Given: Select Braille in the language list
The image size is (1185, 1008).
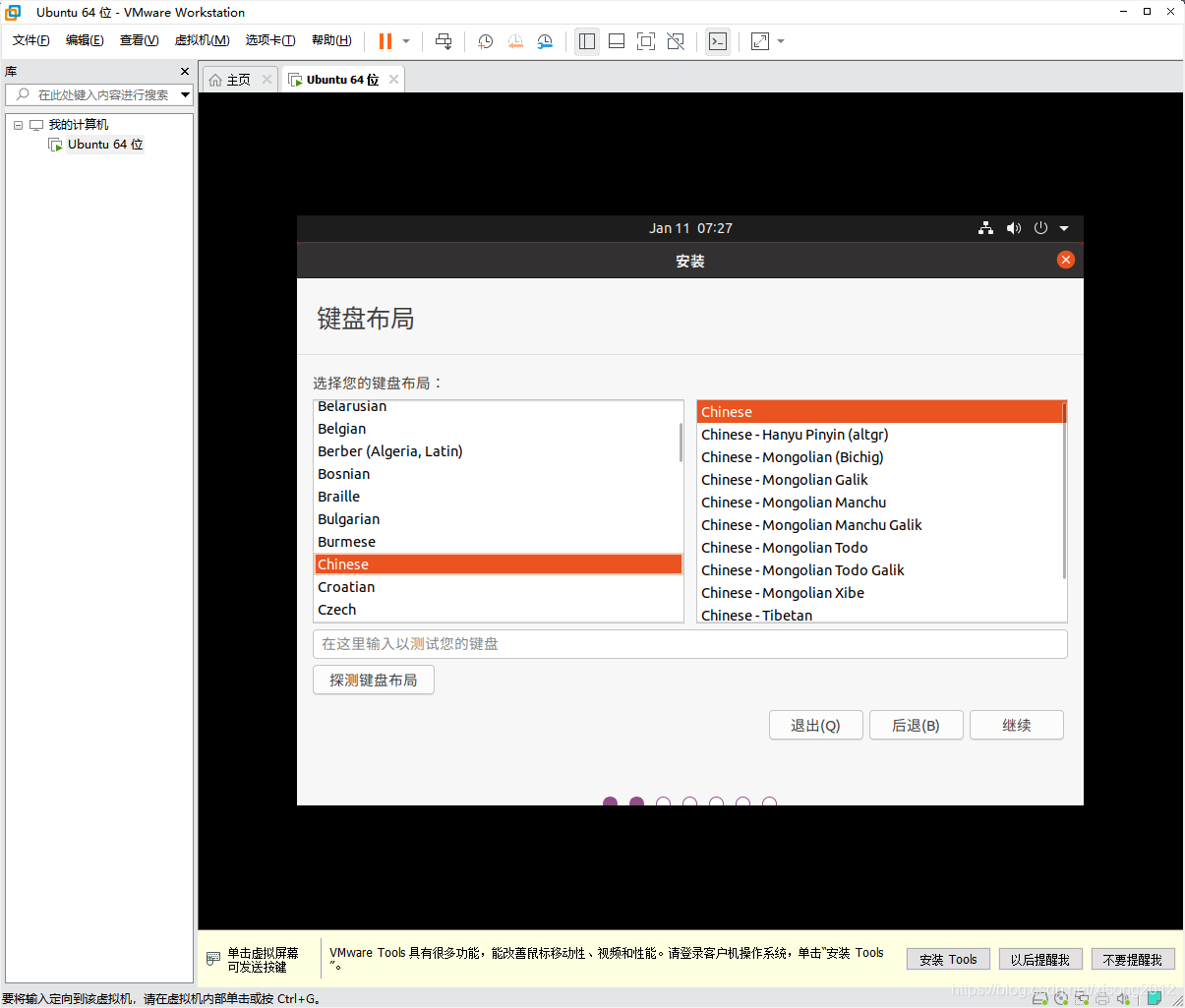Looking at the screenshot, I should tap(498, 497).
